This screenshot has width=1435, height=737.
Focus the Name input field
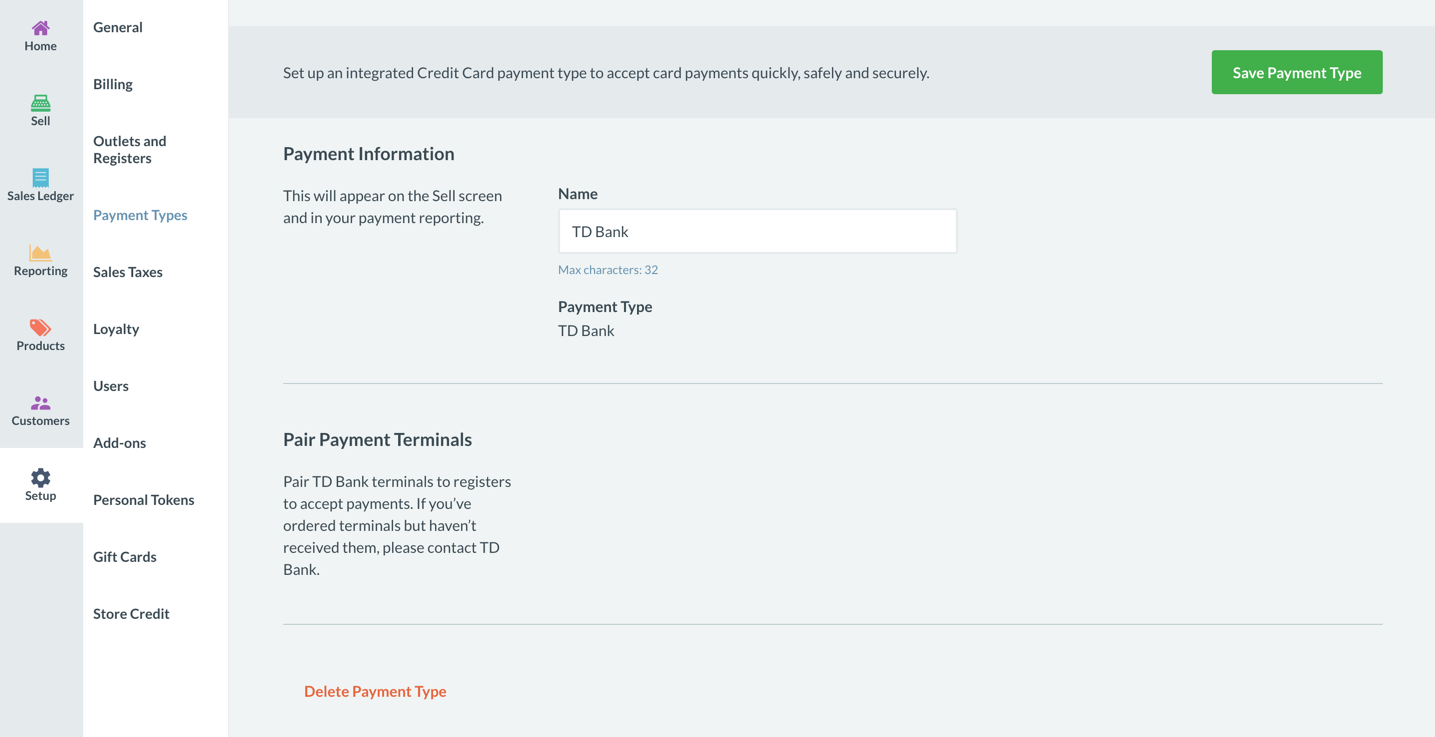tap(757, 231)
